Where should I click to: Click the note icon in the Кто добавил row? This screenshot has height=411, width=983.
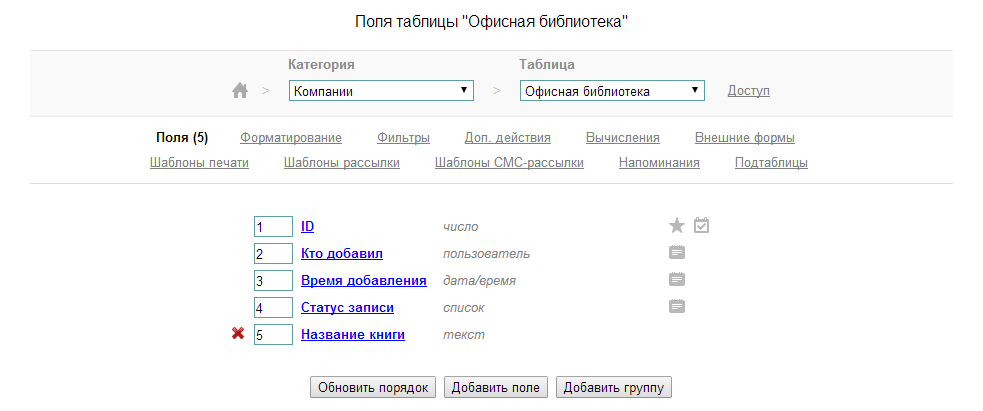[x=677, y=253]
